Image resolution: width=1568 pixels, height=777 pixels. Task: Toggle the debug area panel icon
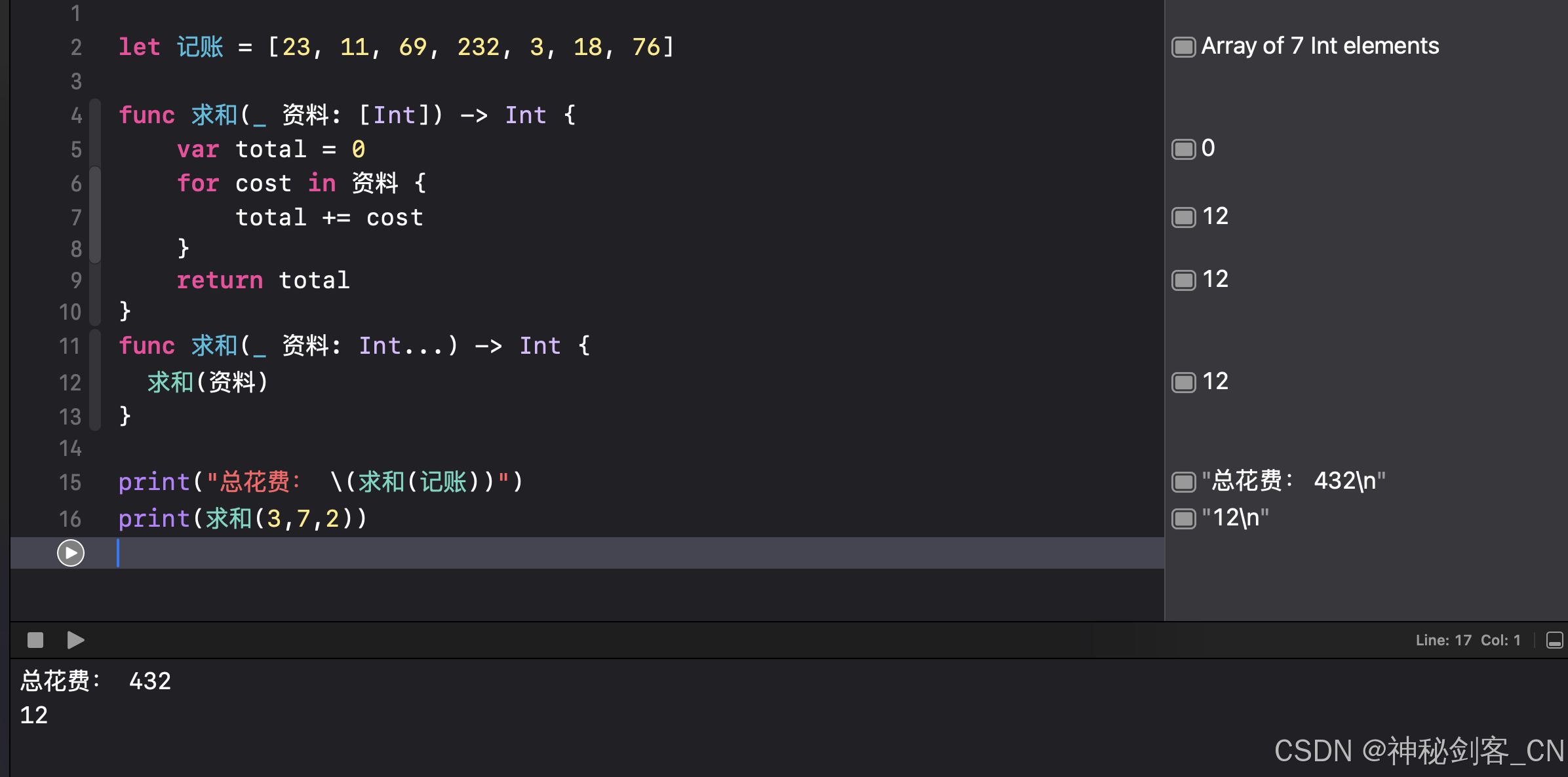pos(1554,640)
